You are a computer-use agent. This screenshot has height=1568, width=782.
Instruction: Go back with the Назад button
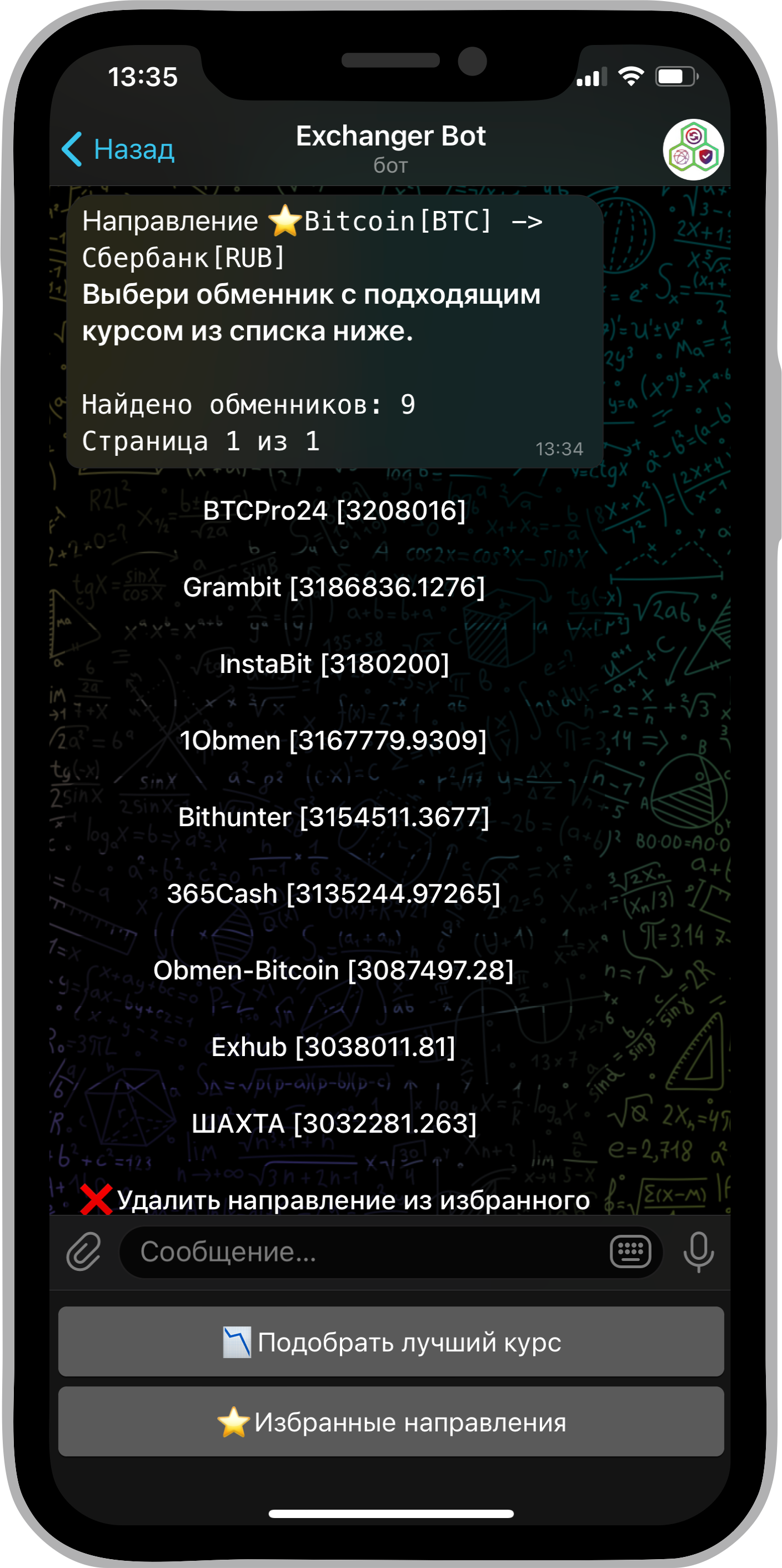[118, 149]
